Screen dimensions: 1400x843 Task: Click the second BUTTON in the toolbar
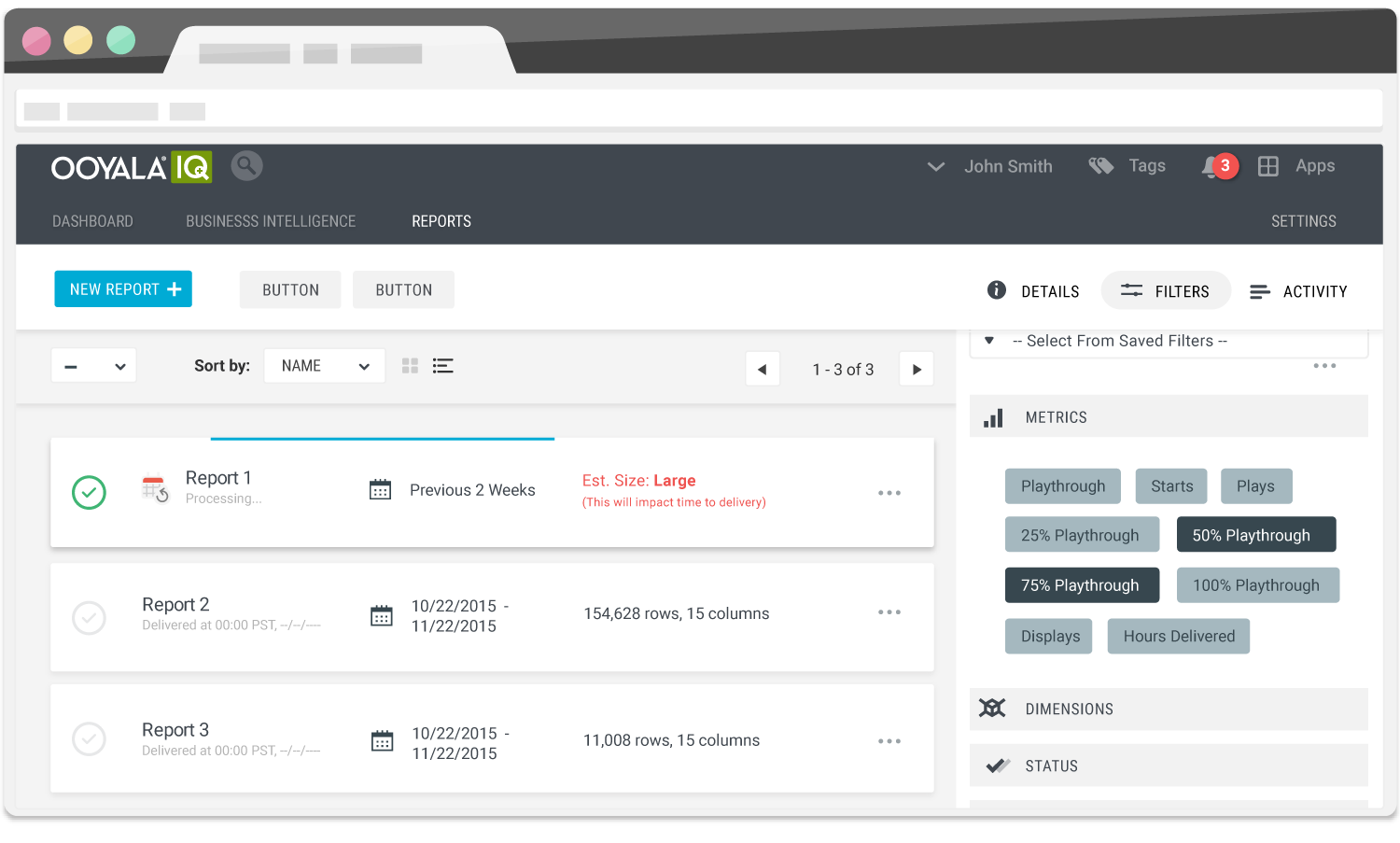pos(403,289)
